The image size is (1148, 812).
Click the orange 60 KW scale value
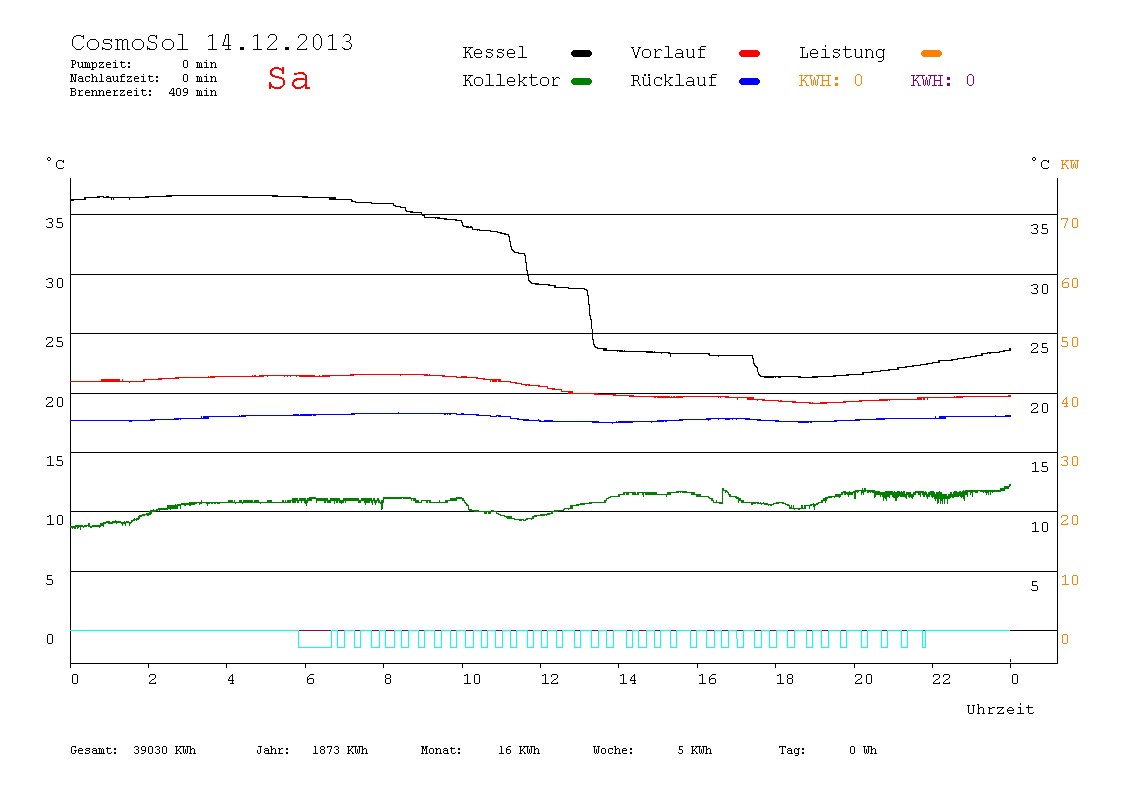[x=1070, y=283]
